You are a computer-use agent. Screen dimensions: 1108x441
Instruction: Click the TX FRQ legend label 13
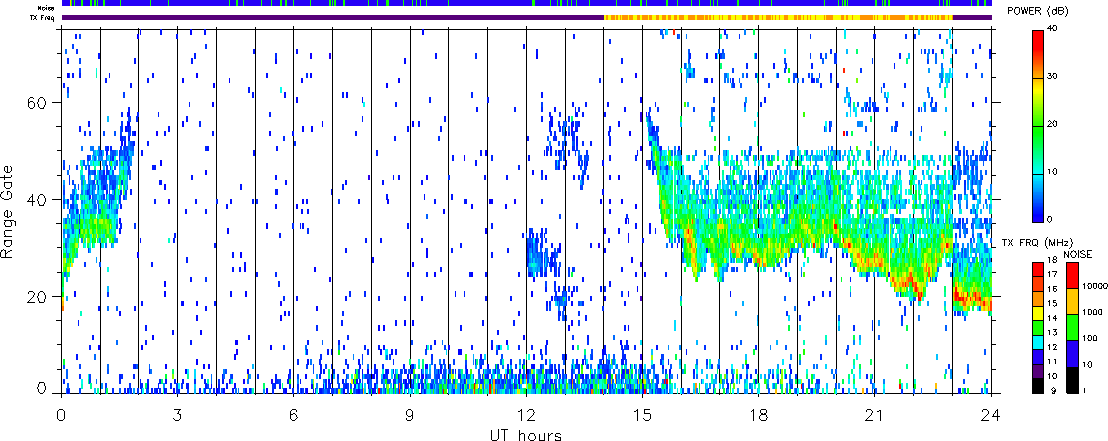click(1053, 333)
